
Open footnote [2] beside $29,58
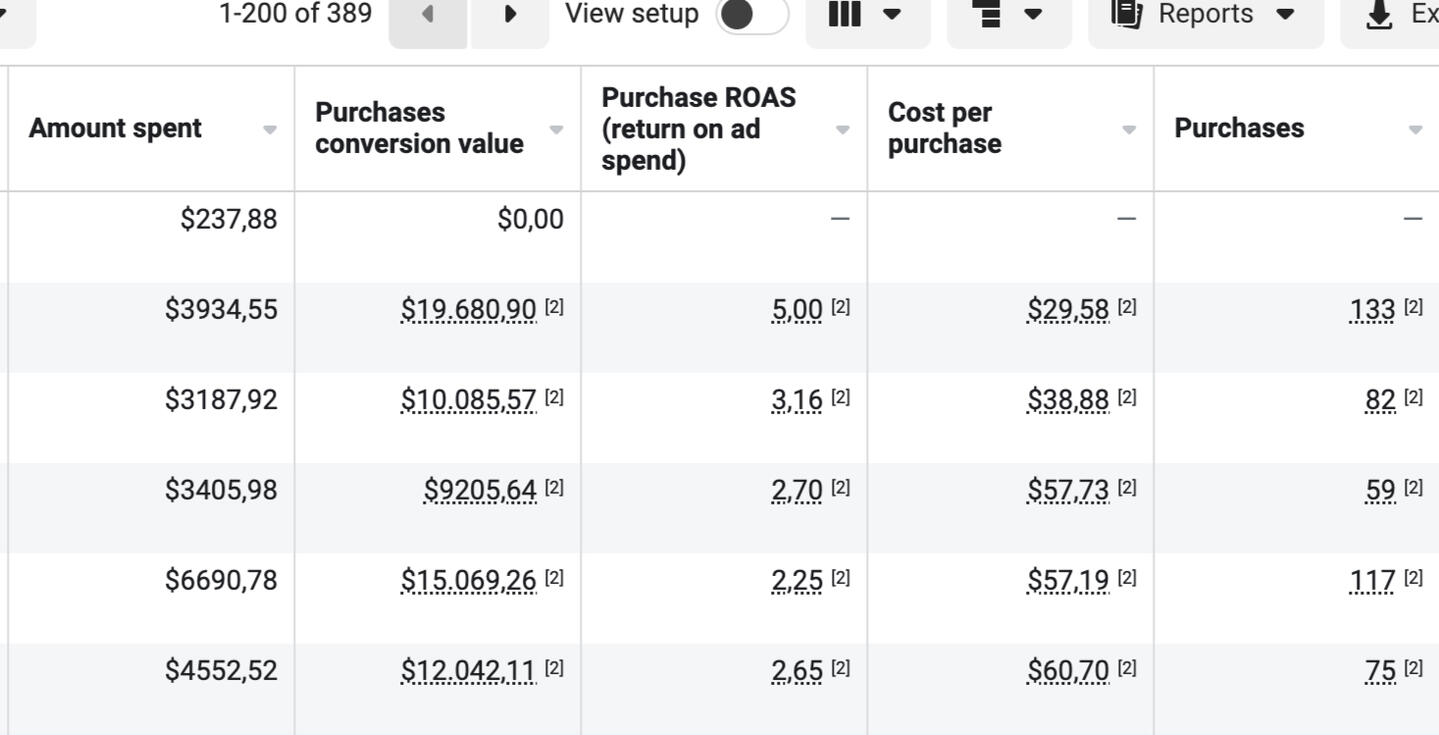coord(1127,308)
